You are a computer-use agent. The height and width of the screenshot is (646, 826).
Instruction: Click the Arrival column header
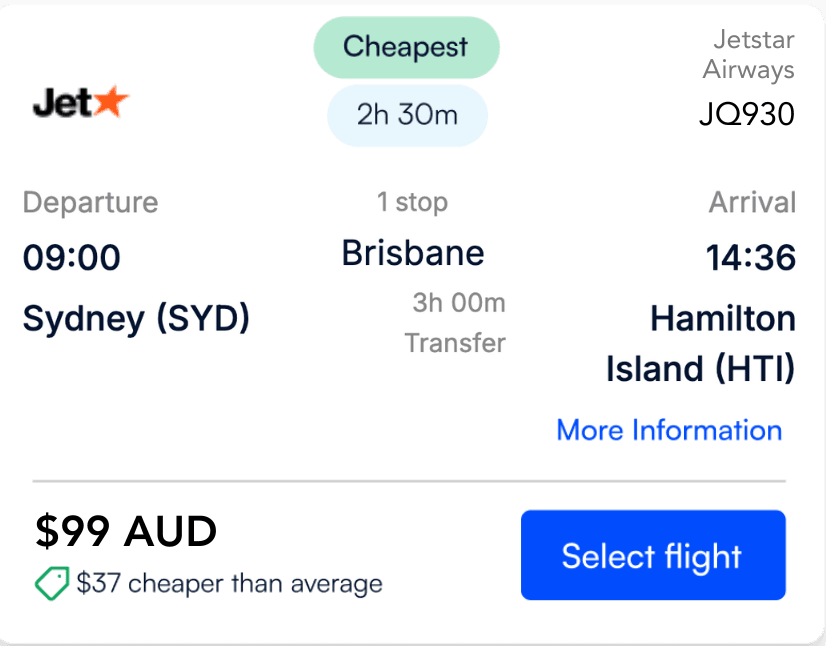point(752,202)
